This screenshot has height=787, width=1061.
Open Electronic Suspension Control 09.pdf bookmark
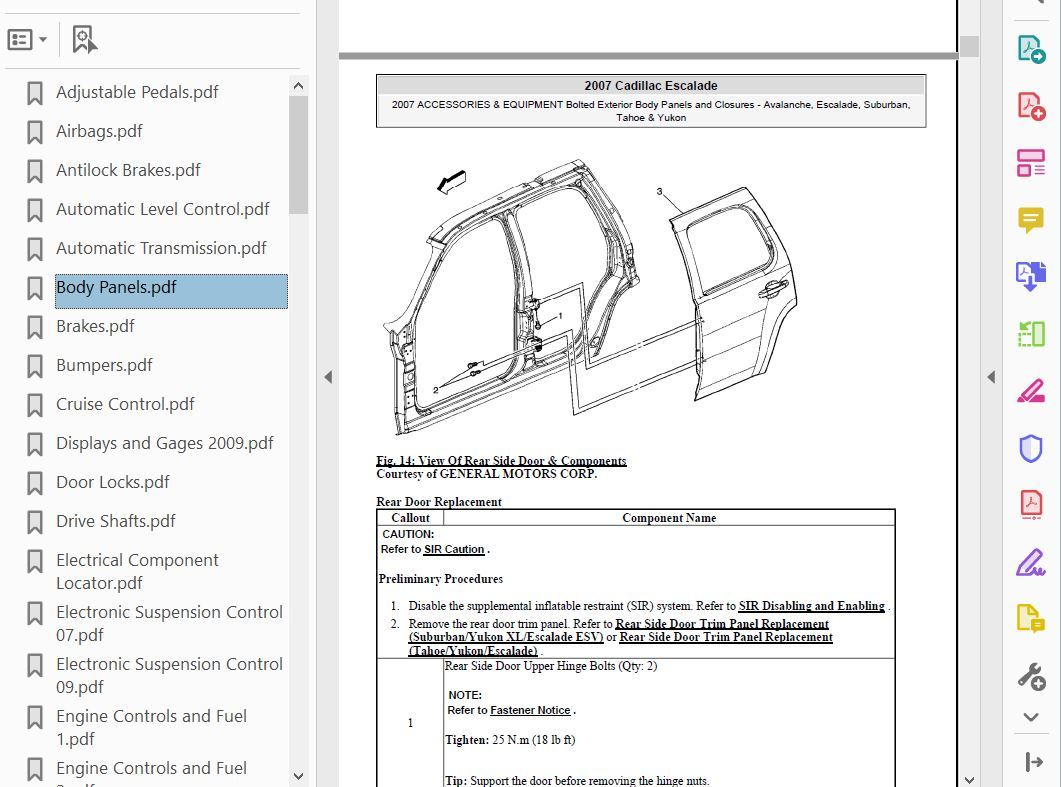pyautogui.click(x=169, y=675)
